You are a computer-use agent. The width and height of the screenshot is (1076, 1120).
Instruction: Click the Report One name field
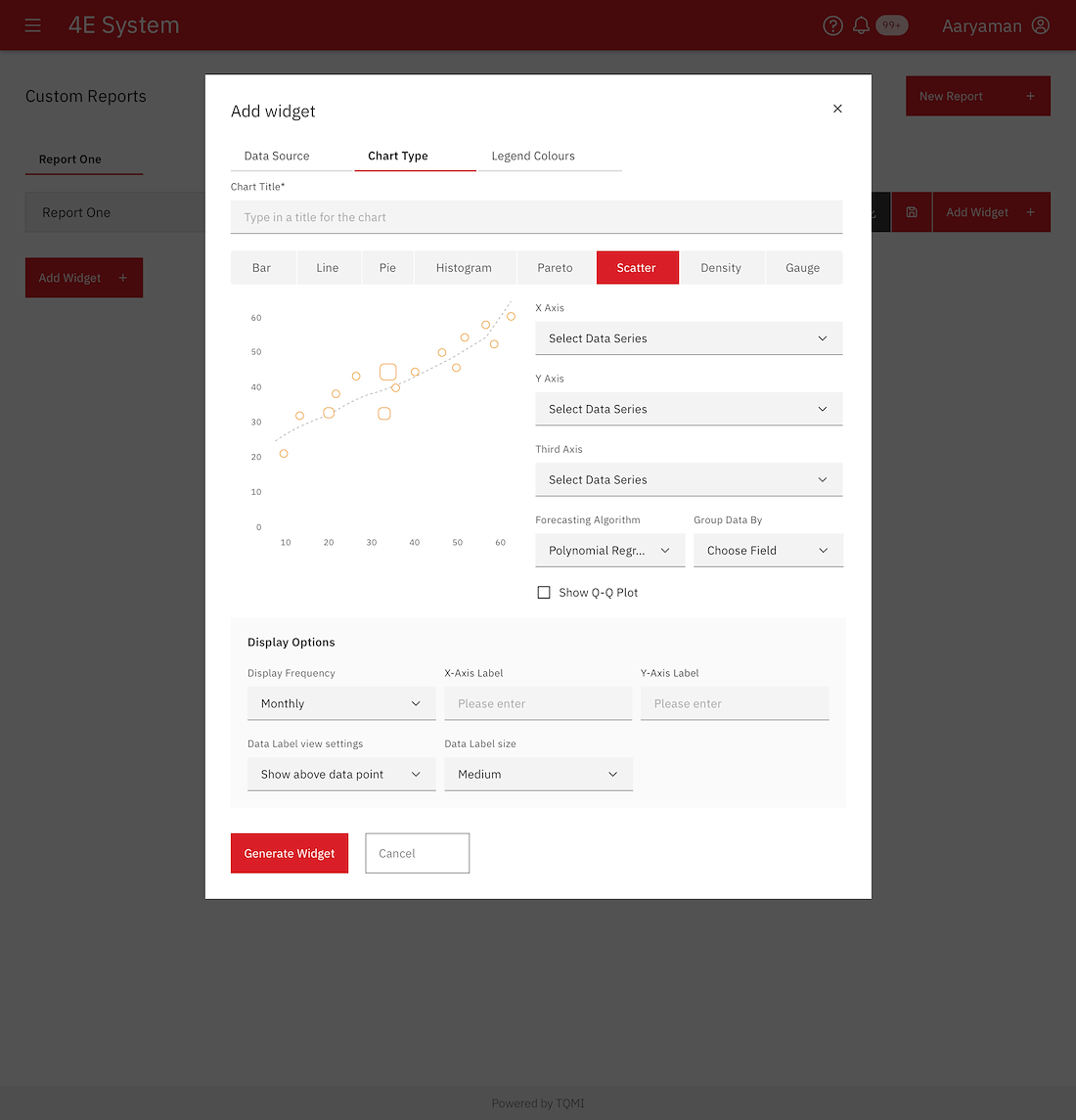coord(115,212)
